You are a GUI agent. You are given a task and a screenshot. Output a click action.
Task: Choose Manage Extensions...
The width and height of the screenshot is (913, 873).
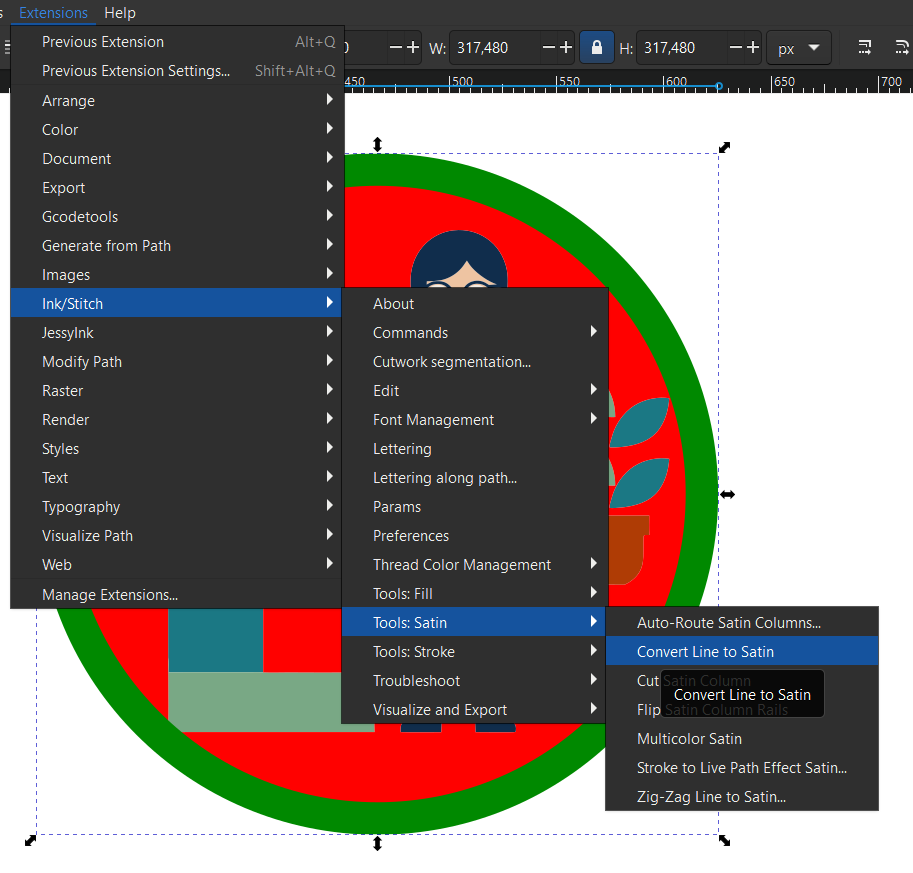point(176,595)
